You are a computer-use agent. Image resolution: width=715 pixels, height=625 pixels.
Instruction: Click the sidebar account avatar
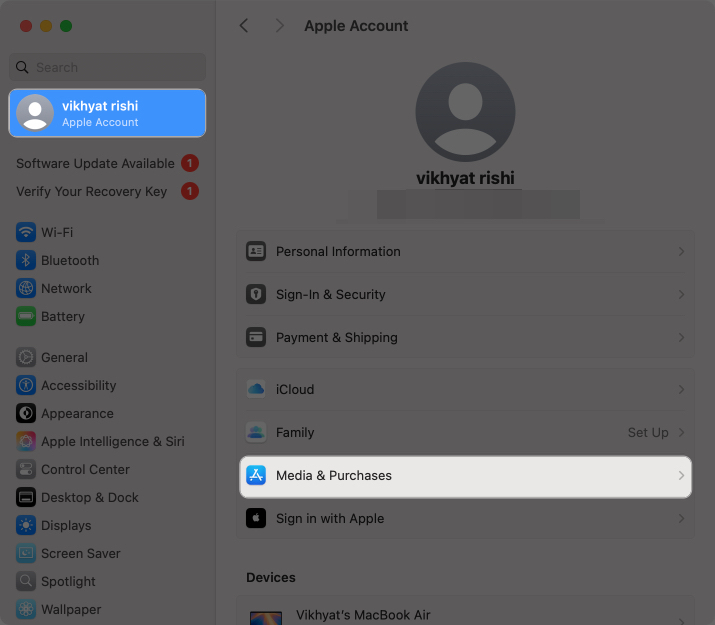pos(35,113)
